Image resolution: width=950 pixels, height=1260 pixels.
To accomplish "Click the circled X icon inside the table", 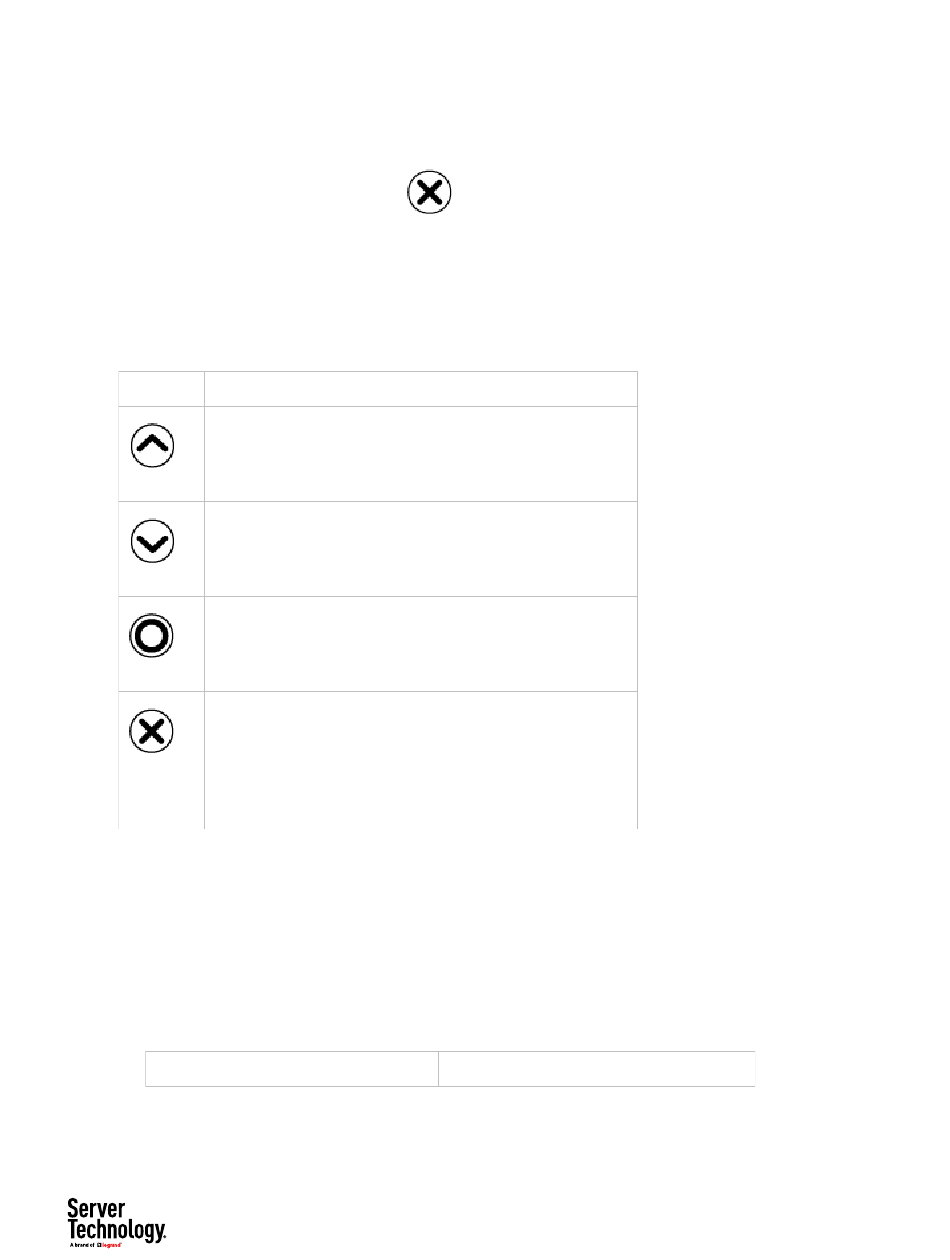I will (152, 731).
